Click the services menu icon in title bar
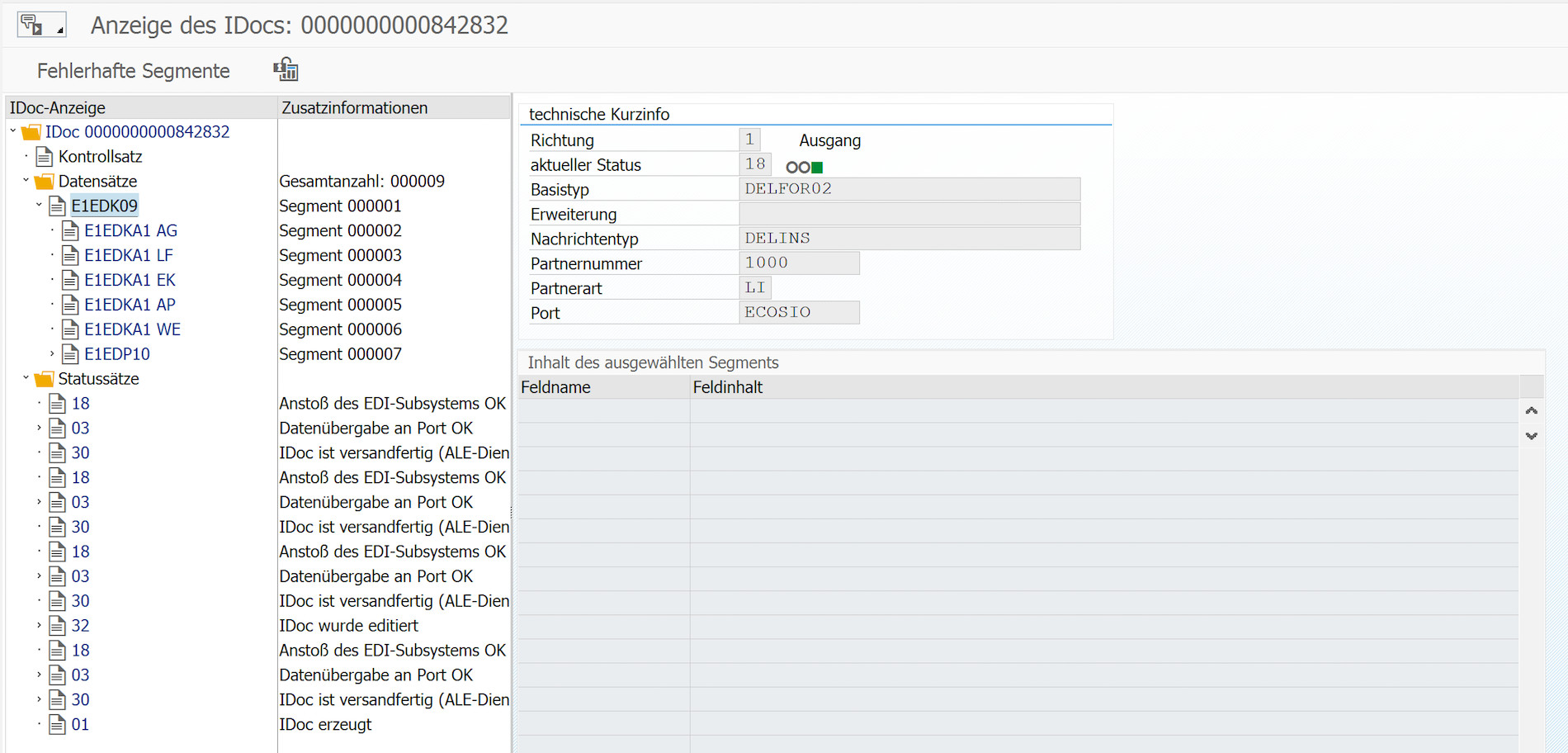 point(40,25)
